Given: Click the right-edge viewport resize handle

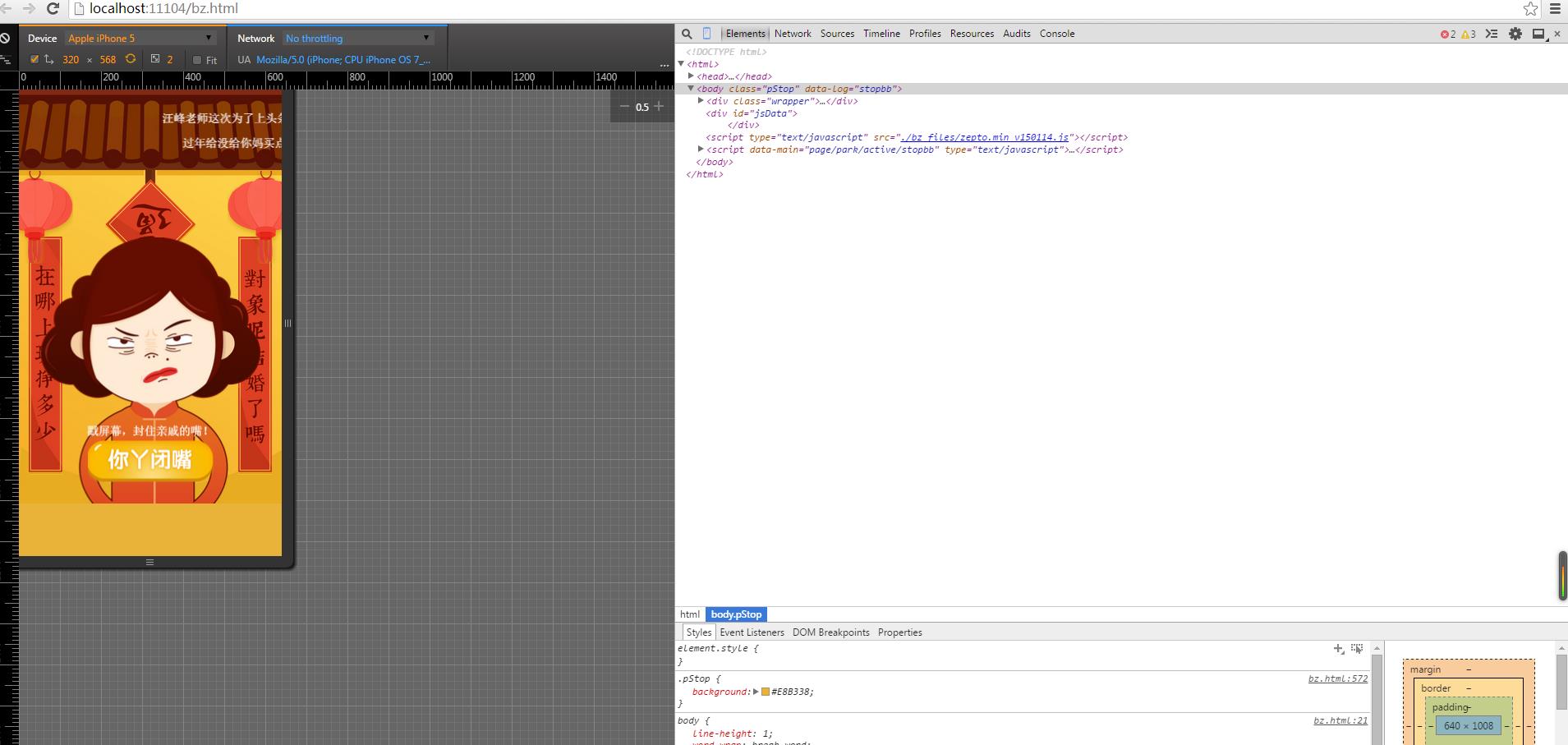Looking at the screenshot, I should pyautogui.click(x=287, y=324).
